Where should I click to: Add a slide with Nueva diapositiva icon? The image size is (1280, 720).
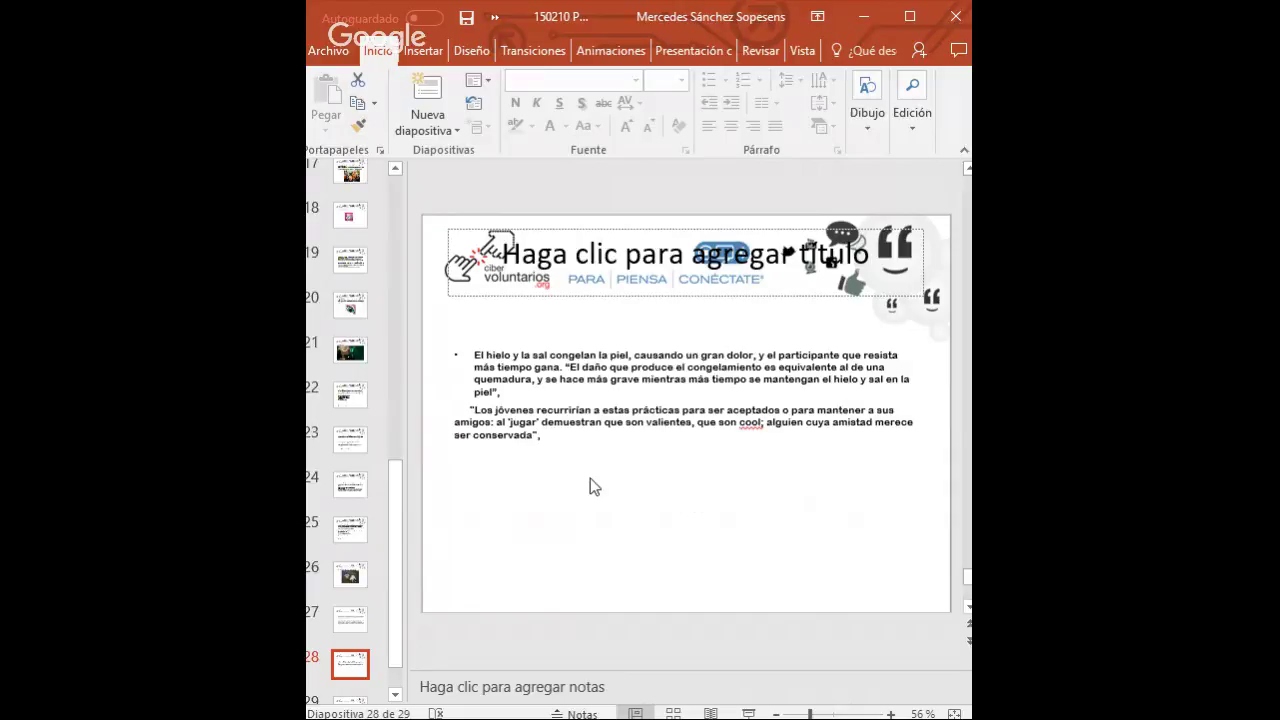pos(427,86)
